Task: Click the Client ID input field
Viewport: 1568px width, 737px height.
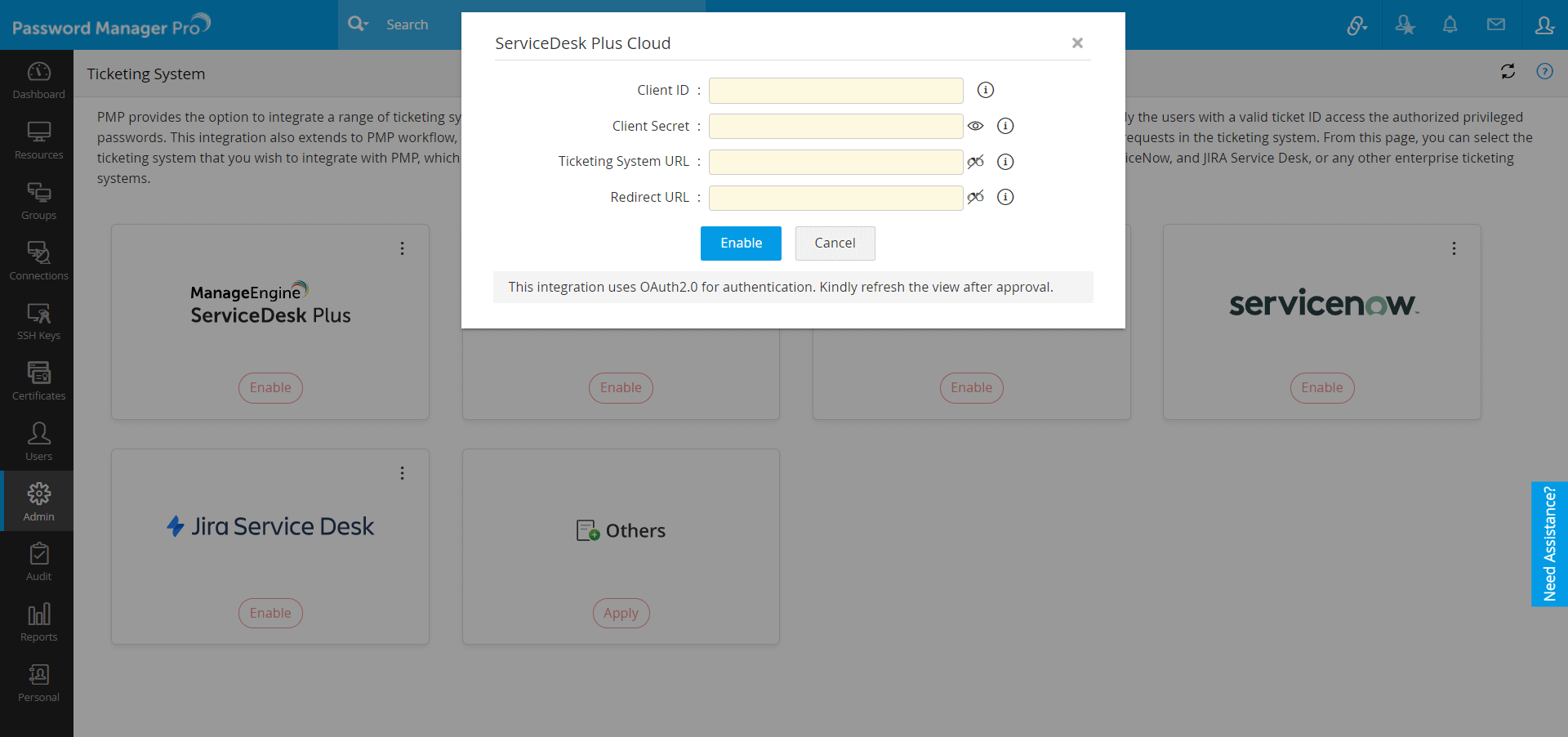Action: tap(835, 91)
